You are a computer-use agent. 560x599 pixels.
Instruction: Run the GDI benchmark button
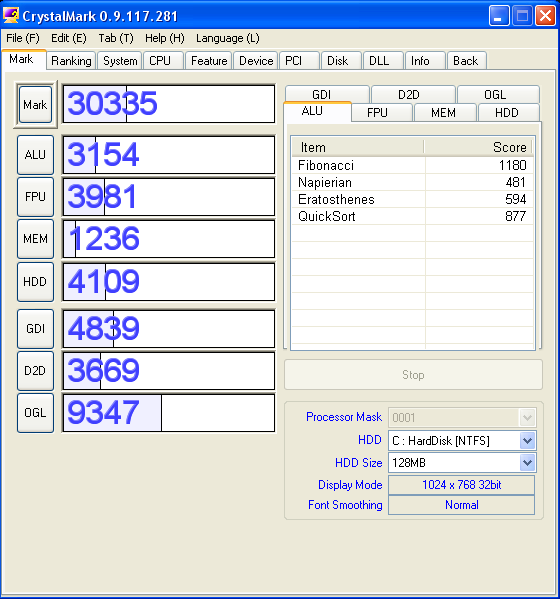click(x=35, y=329)
